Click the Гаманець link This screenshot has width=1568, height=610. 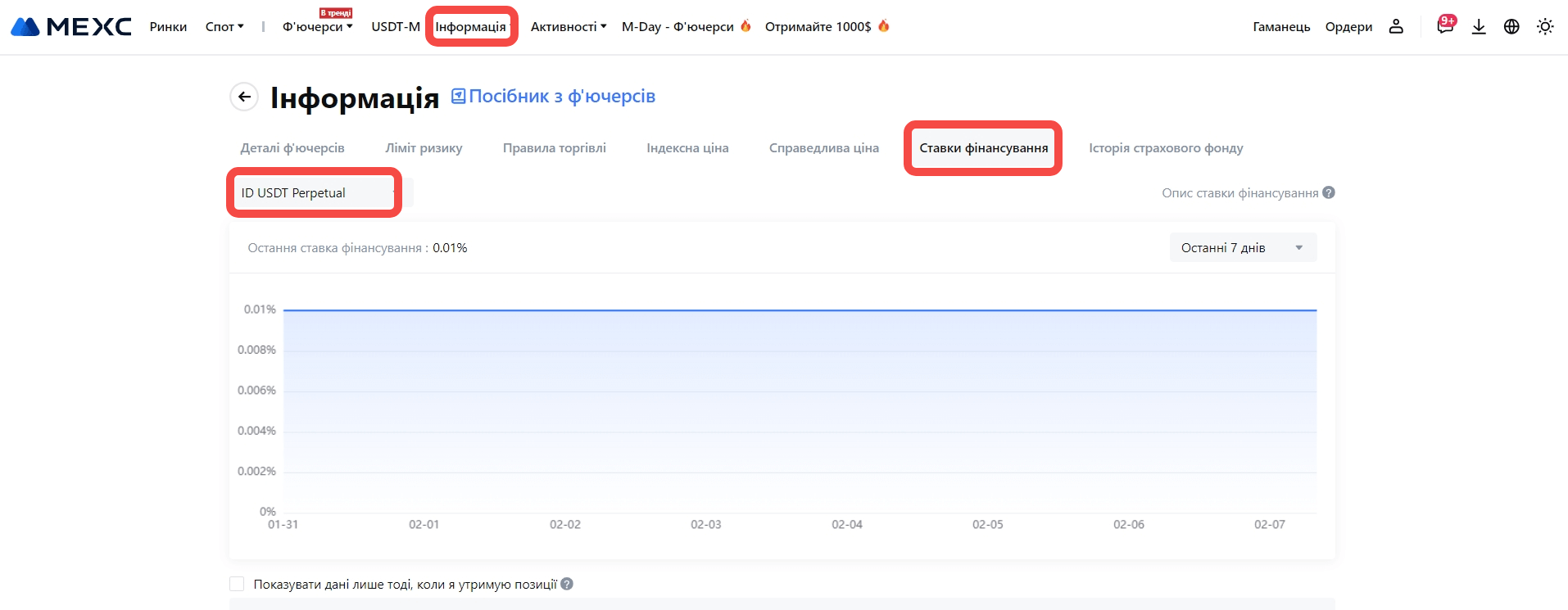click(1281, 27)
